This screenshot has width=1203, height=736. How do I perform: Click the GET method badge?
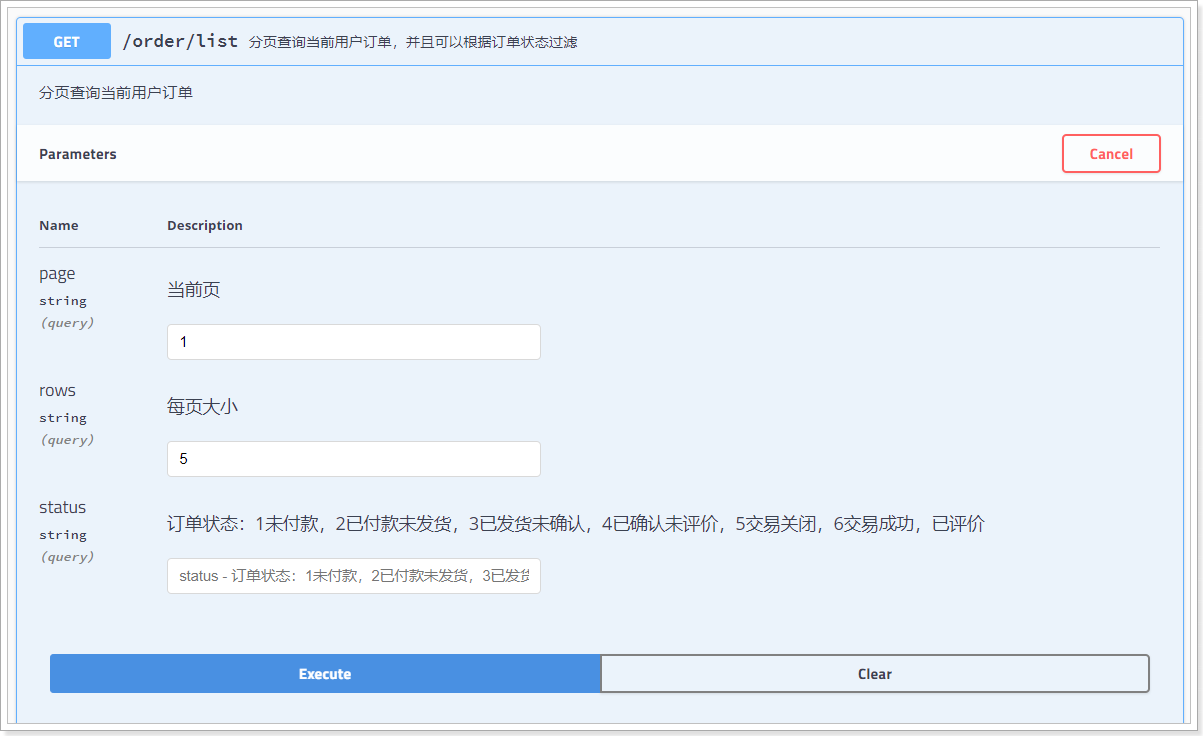[x=66, y=41]
